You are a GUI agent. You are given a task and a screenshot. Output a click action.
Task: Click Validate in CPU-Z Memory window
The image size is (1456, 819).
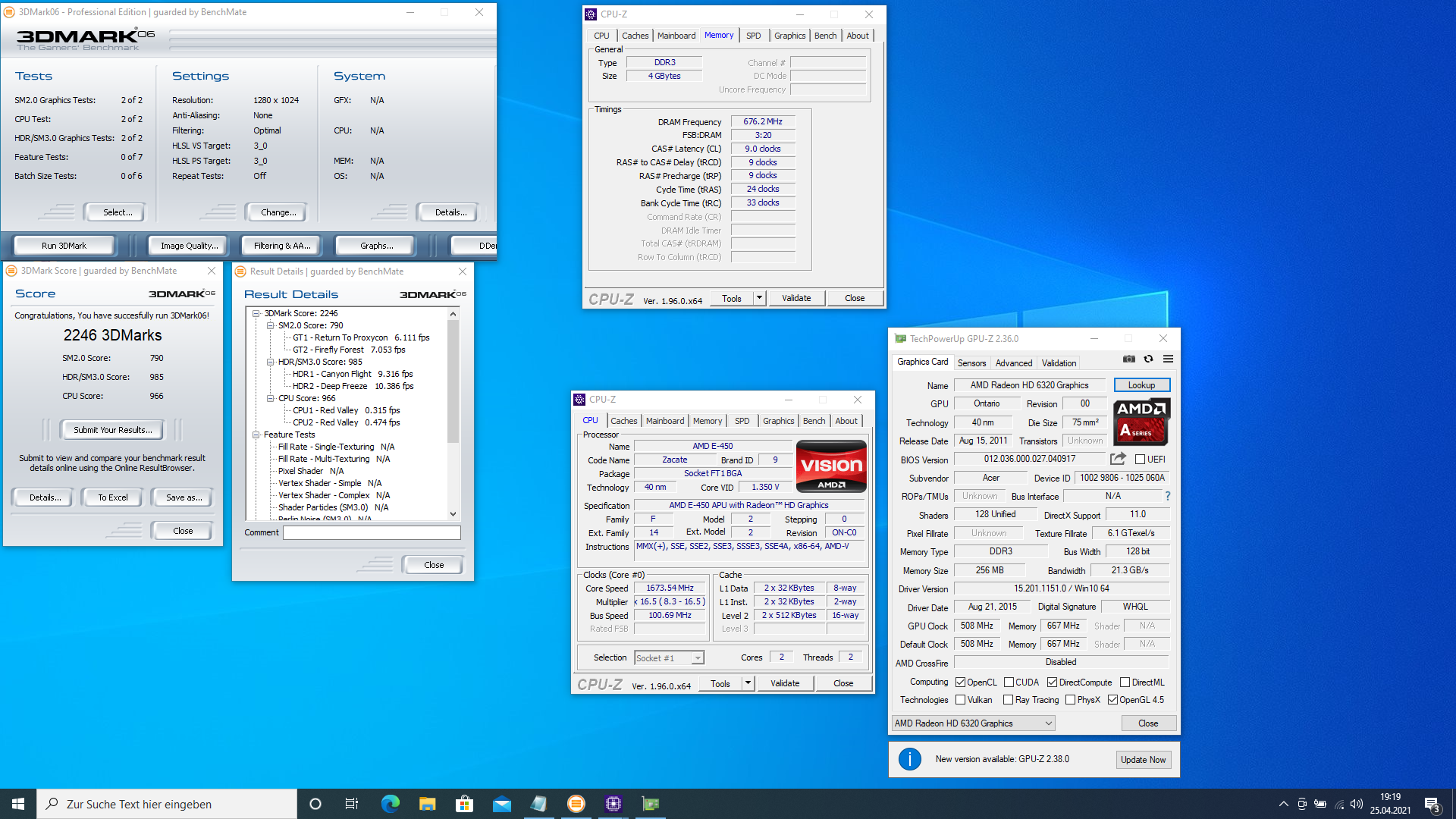point(796,298)
